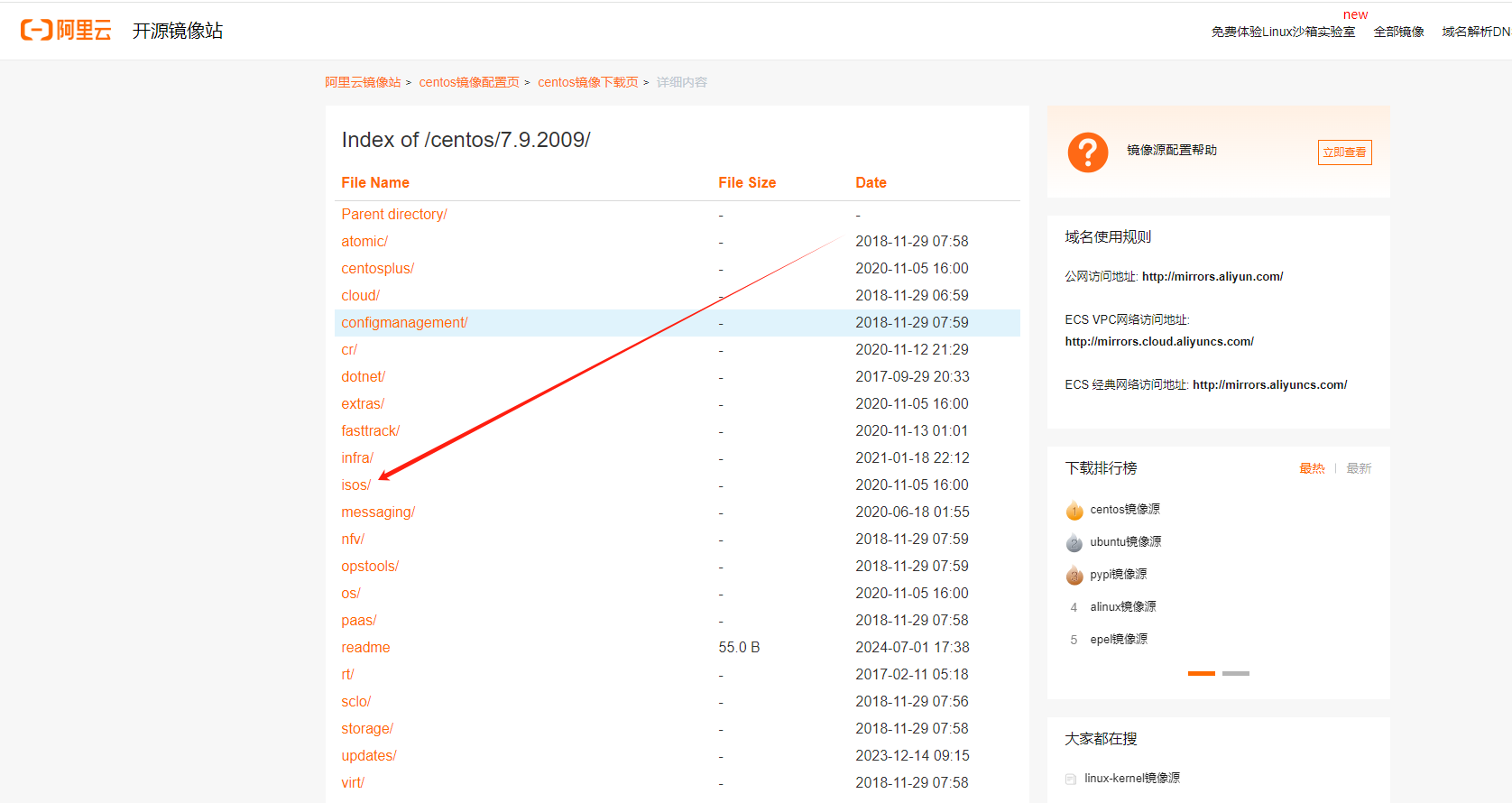Screen dimensions: 1512x803
Task: Click the readme size value 55.0 B
Action: [739, 647]
